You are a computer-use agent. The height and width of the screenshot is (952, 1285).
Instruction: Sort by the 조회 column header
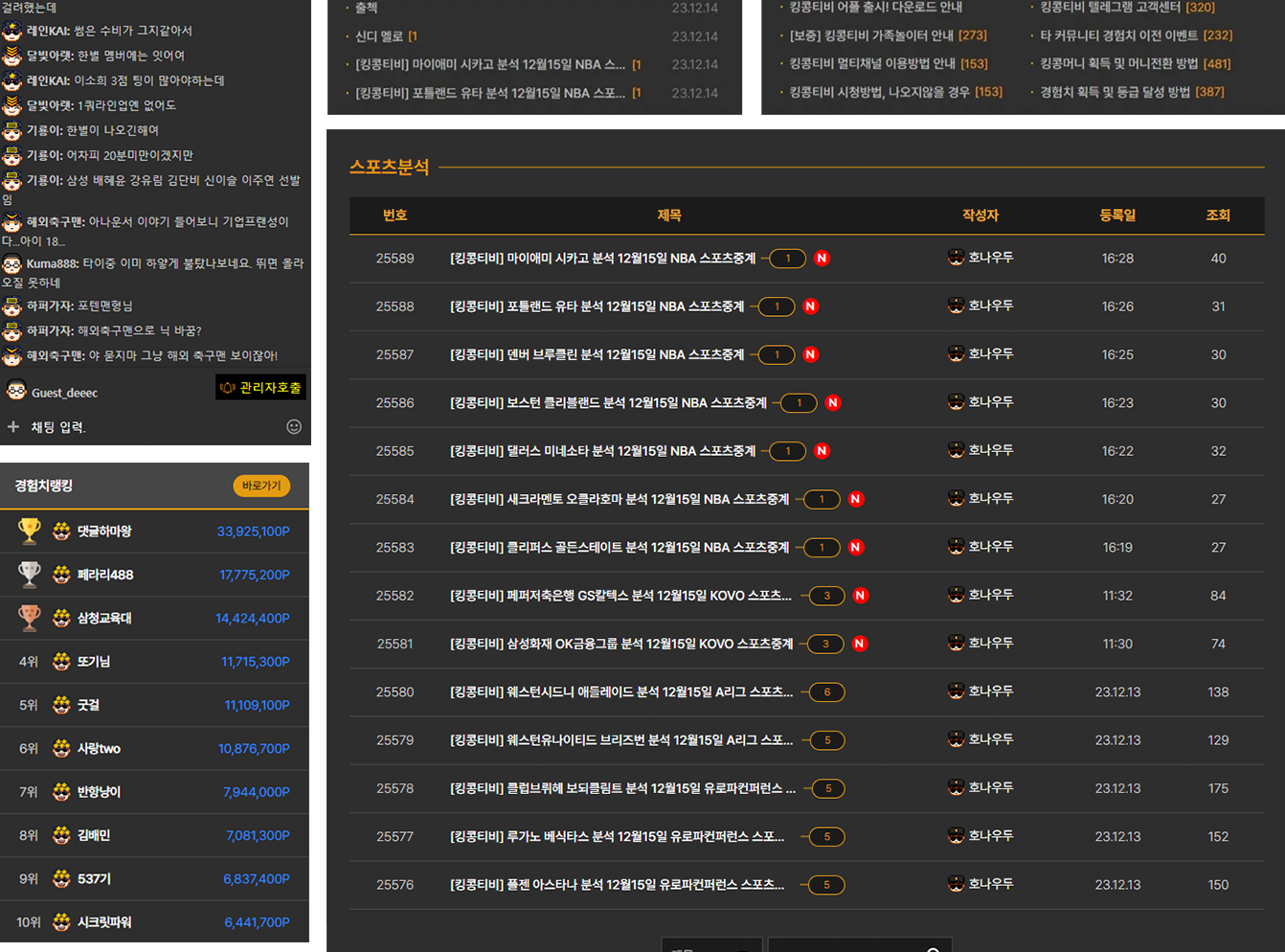pos(1217,215)
